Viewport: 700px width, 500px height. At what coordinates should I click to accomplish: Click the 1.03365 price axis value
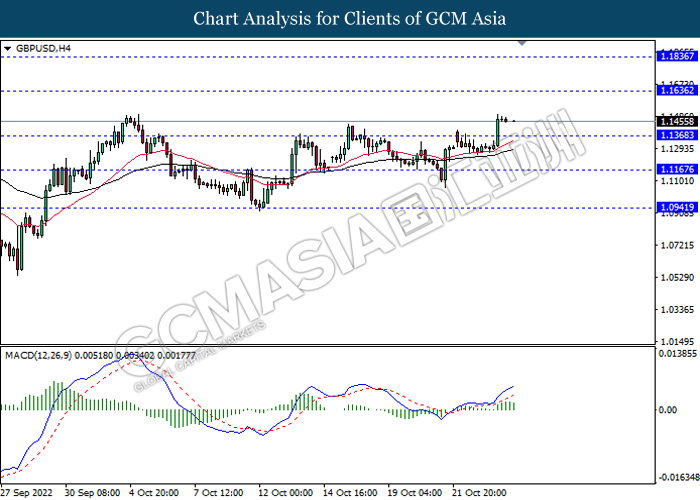pyautogui.click(x=677, y=309)
